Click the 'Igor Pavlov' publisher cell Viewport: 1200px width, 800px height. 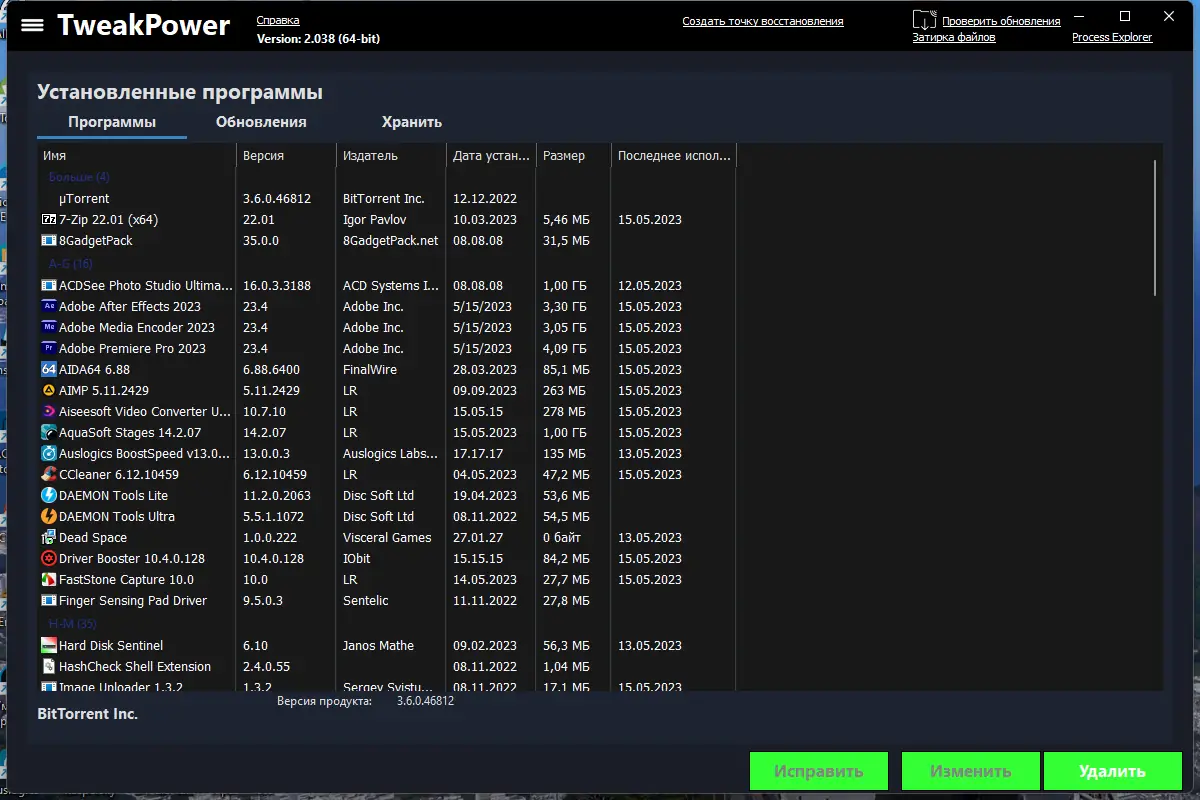coord(375,220)
